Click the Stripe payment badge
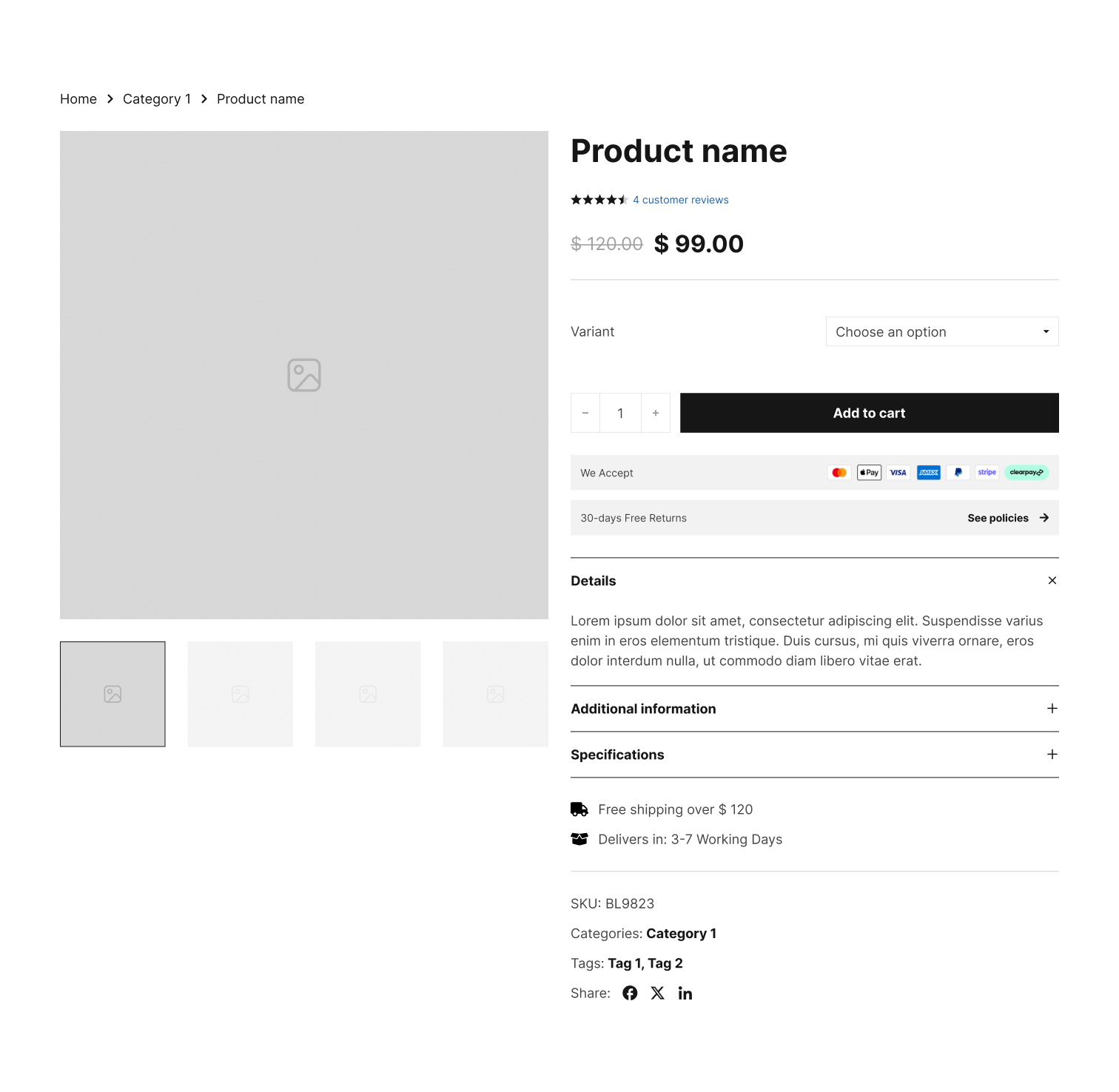 (987, 473)
